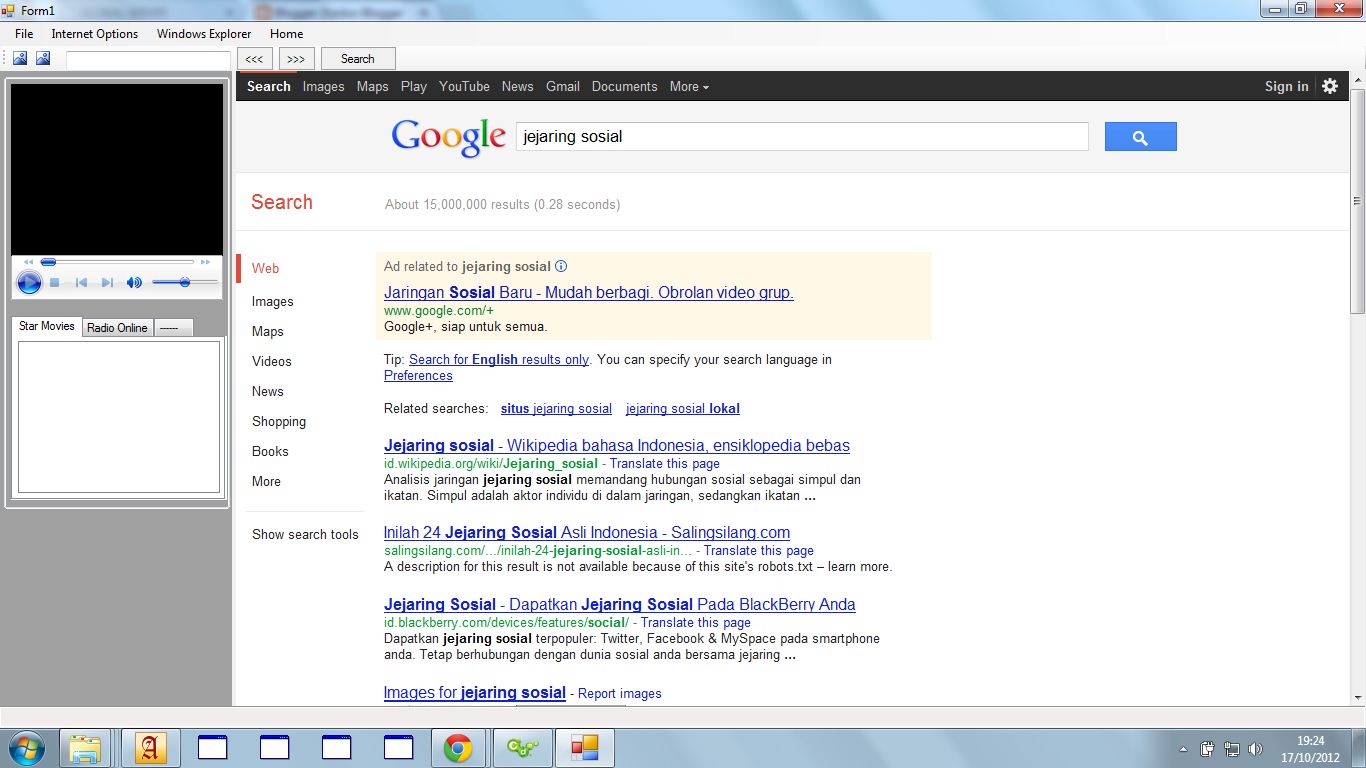
Task: Click Search for English results only
Action: tap(499, 360)
